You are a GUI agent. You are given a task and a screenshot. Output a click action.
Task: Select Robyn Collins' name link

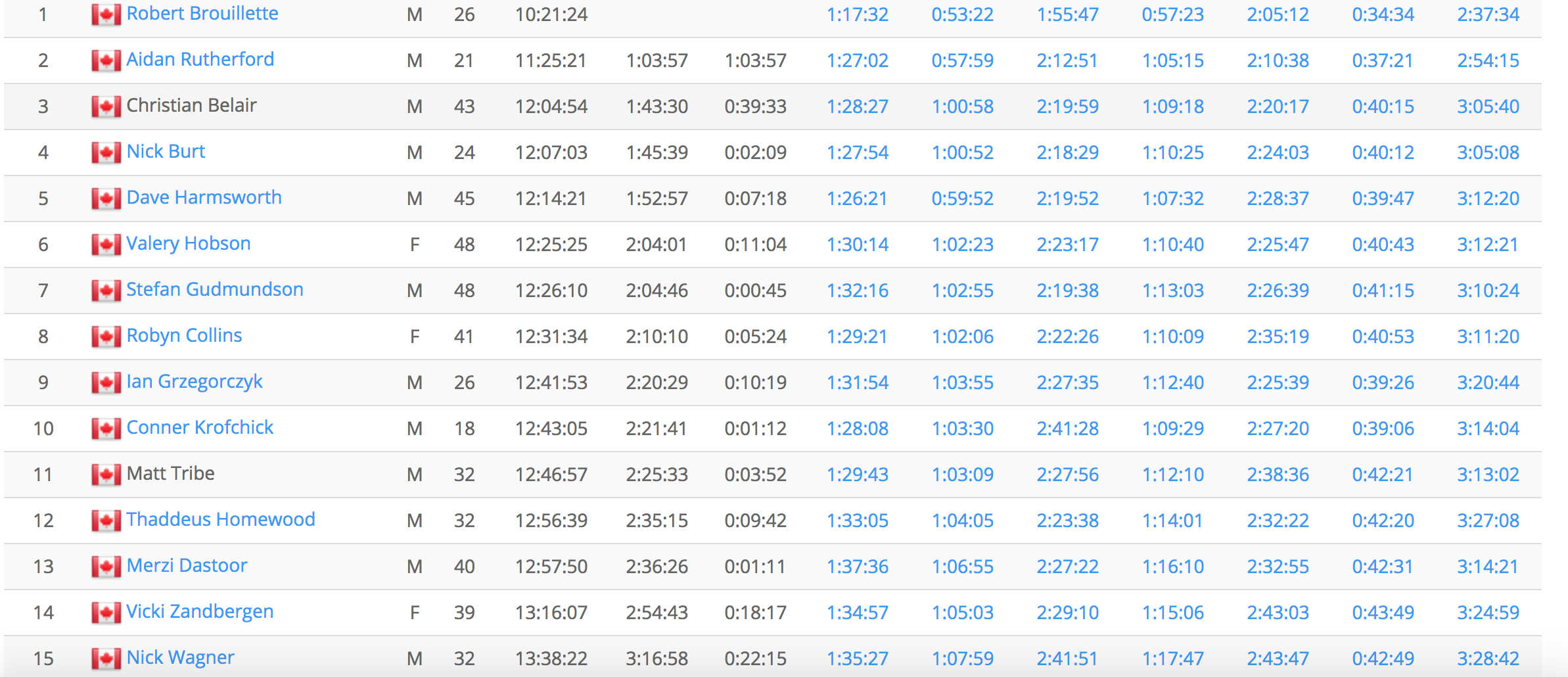[x=184, y=336]
